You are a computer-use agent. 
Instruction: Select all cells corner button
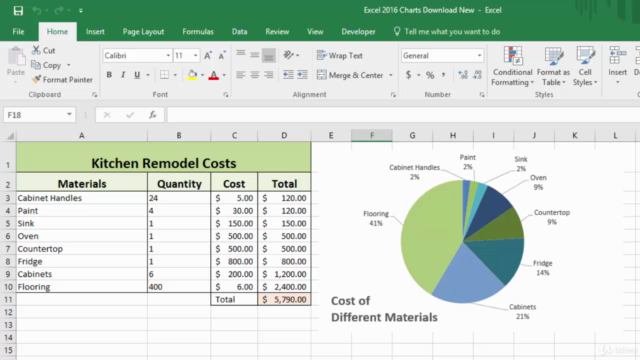point(9,136)
